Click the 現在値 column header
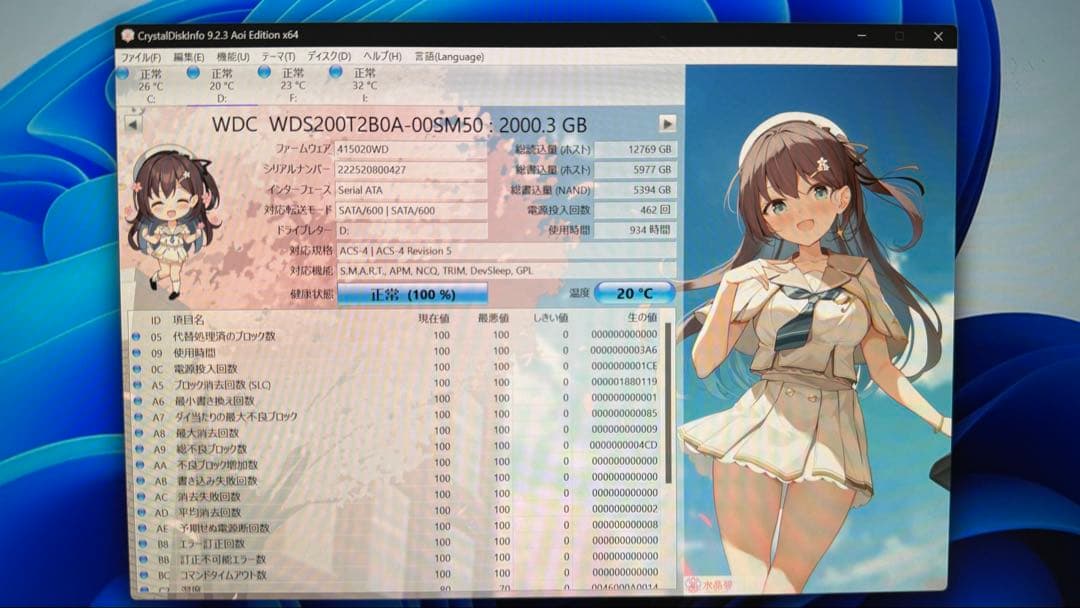The image size is (1080, 608). coord(434,318)
